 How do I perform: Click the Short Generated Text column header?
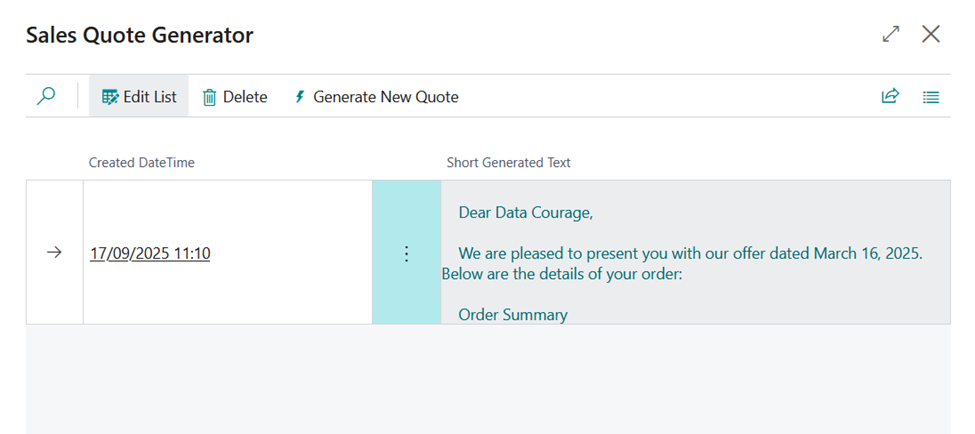tap(509, 162)
